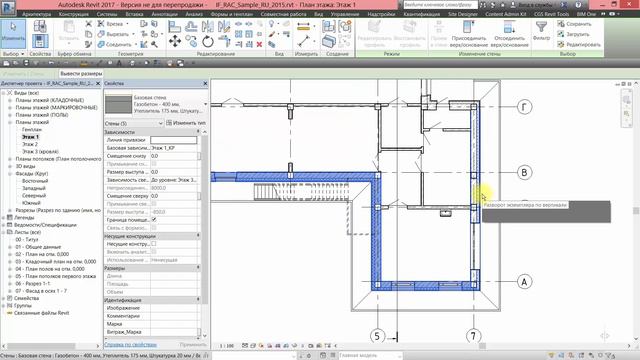Open the Аннотации ribbon tab

pyautogui.click(x=164, y=14)
